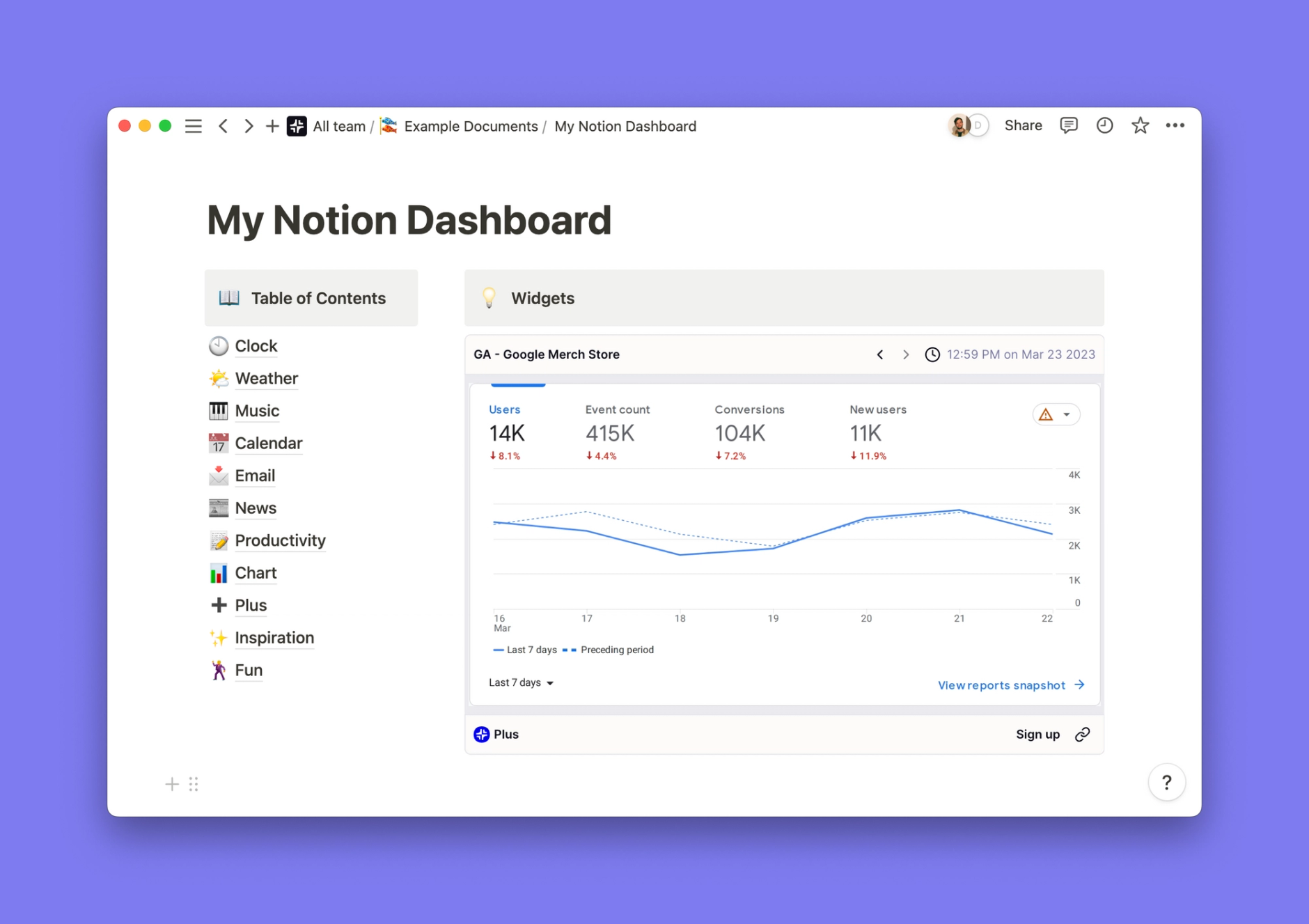This screenshot has width=1309, height=924.
Task: Click the next snapshot arrow in GA widget
Action: click(x=906, y=354)
